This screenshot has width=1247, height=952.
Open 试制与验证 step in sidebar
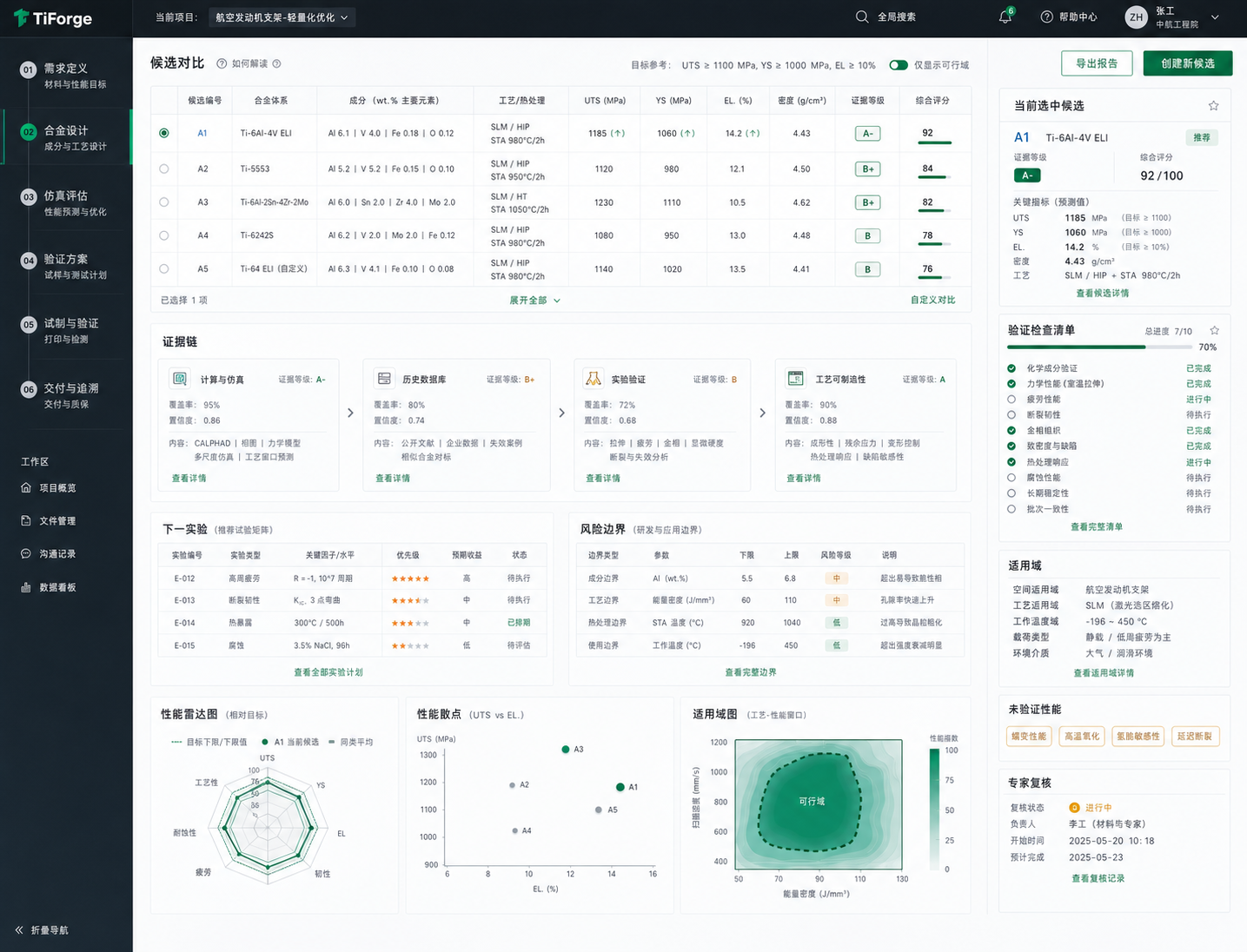(x=66, y=330)
